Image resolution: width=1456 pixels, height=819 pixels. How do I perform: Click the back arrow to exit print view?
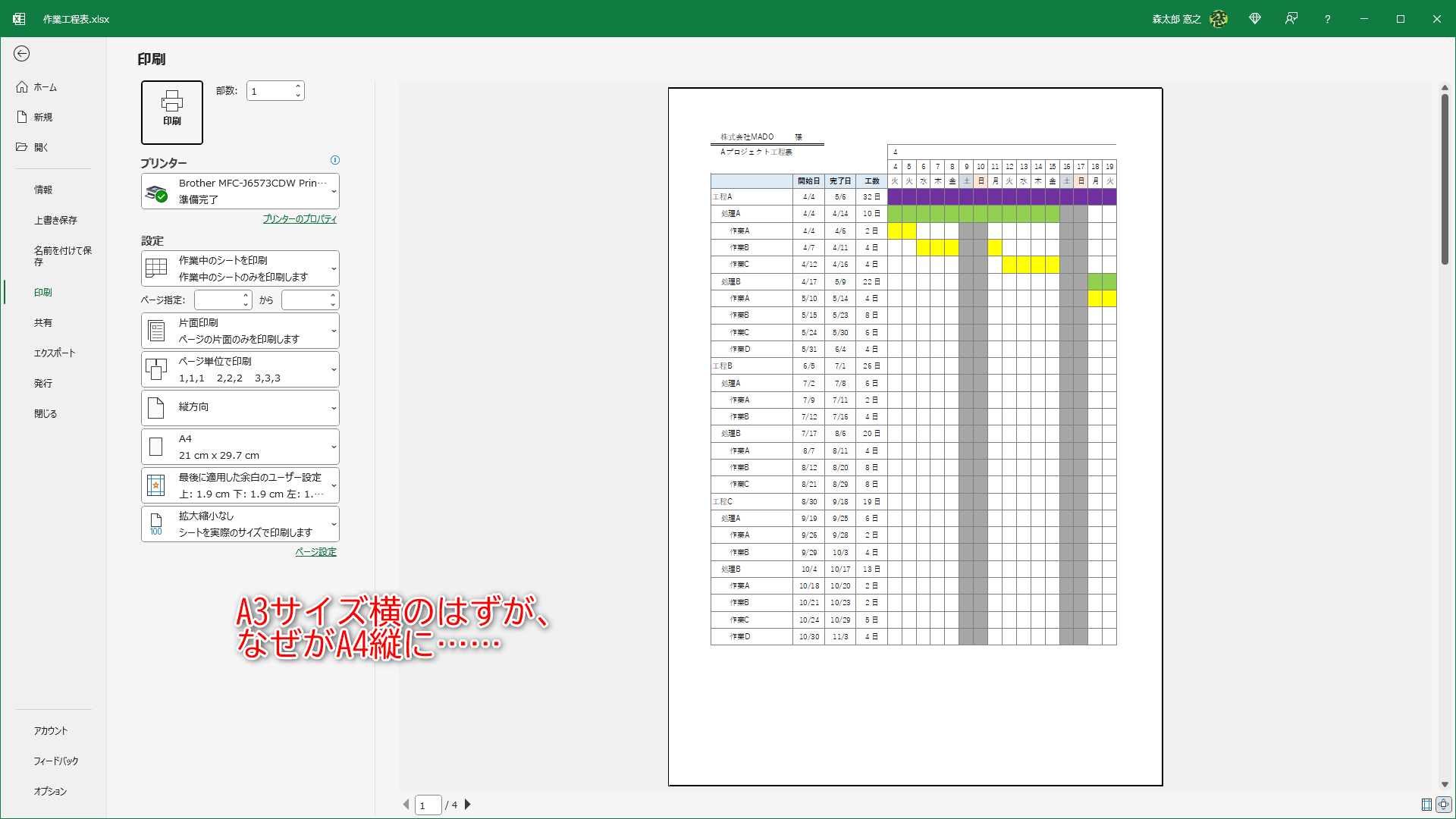(x=22, y=54)
